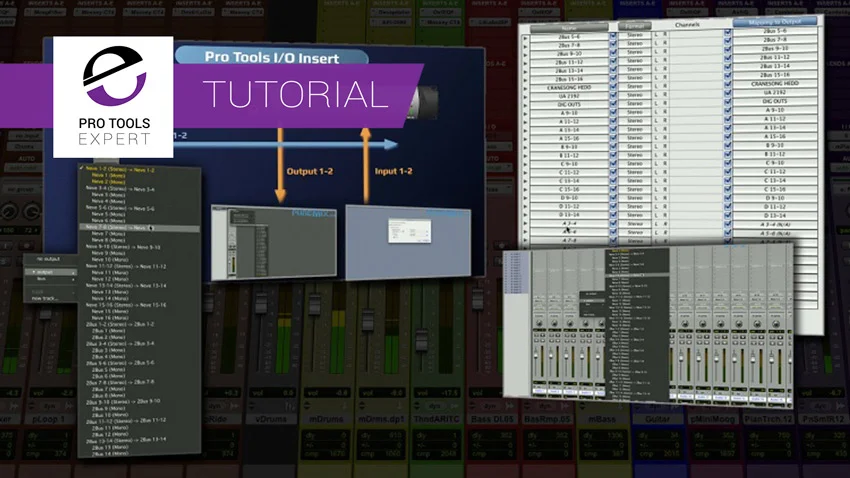Expand the A 9-10 row triangle
The height and width of the screenshot is (478, 850).
525,114
